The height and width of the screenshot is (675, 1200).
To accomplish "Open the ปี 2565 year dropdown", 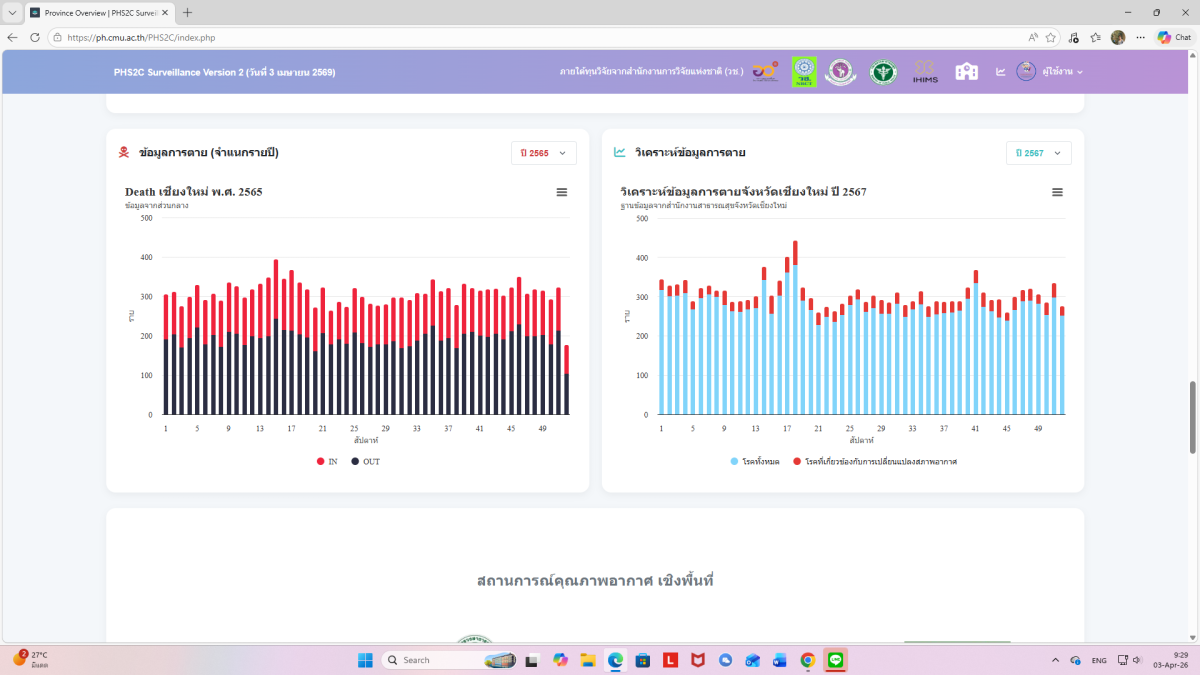I will pyautogui.click(x=543, y=153).
